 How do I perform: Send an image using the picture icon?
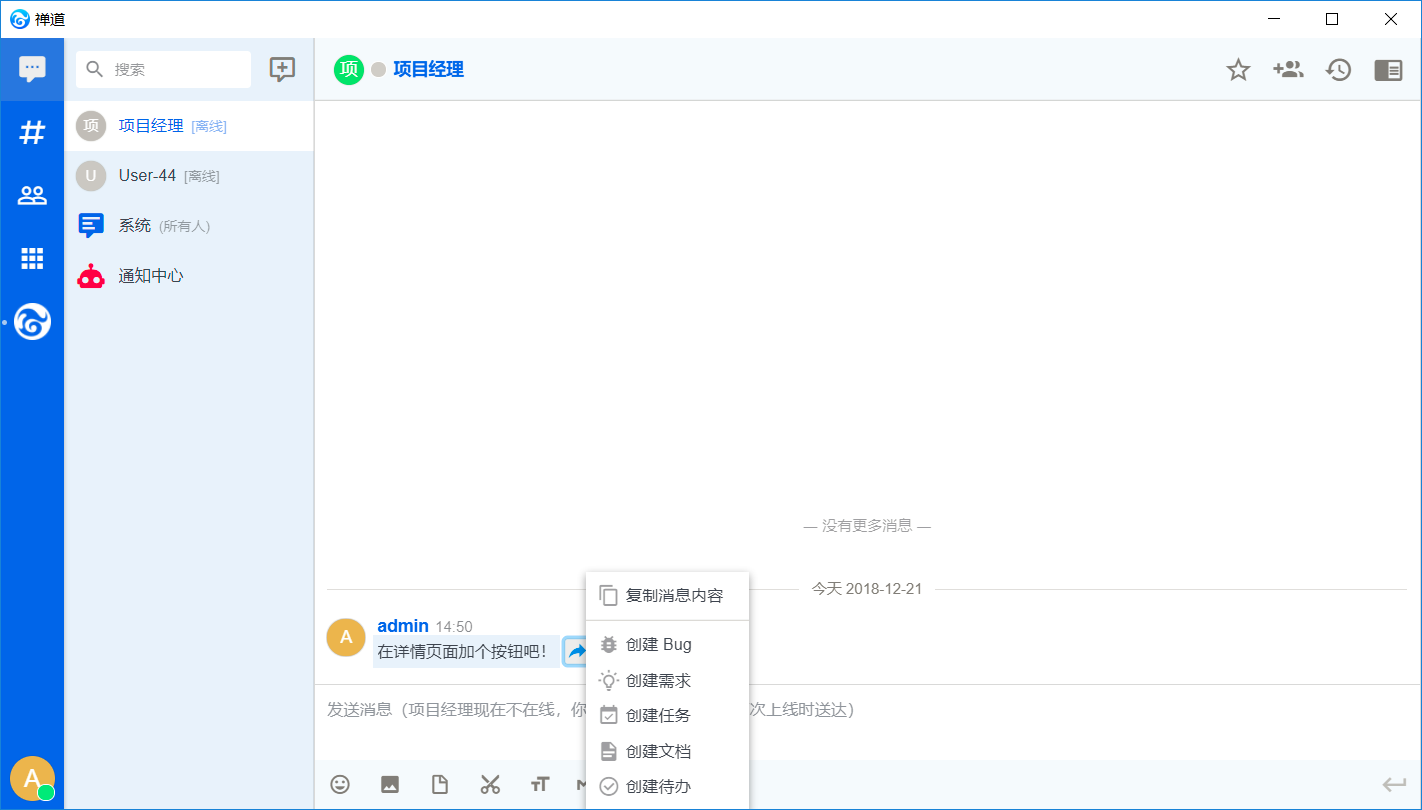(390, 784)
